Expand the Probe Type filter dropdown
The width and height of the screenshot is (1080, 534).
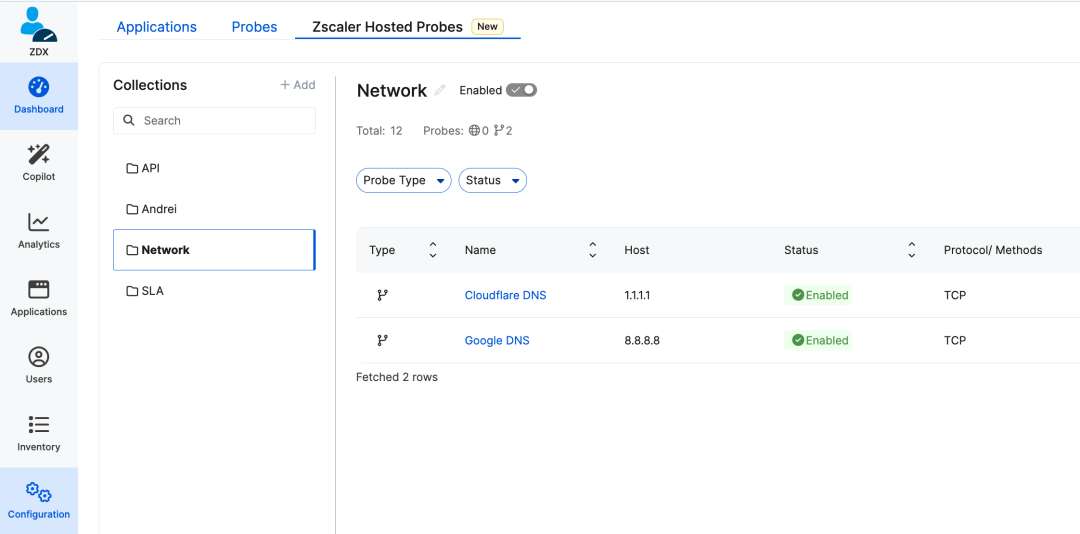point(404,181)
